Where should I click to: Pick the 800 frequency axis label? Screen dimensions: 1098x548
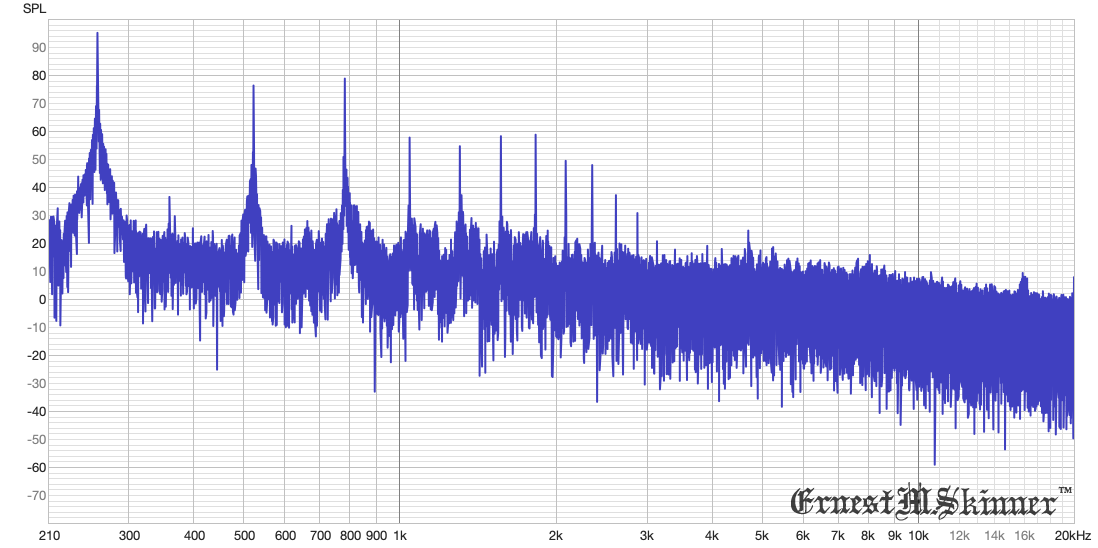tap(349, 535)
